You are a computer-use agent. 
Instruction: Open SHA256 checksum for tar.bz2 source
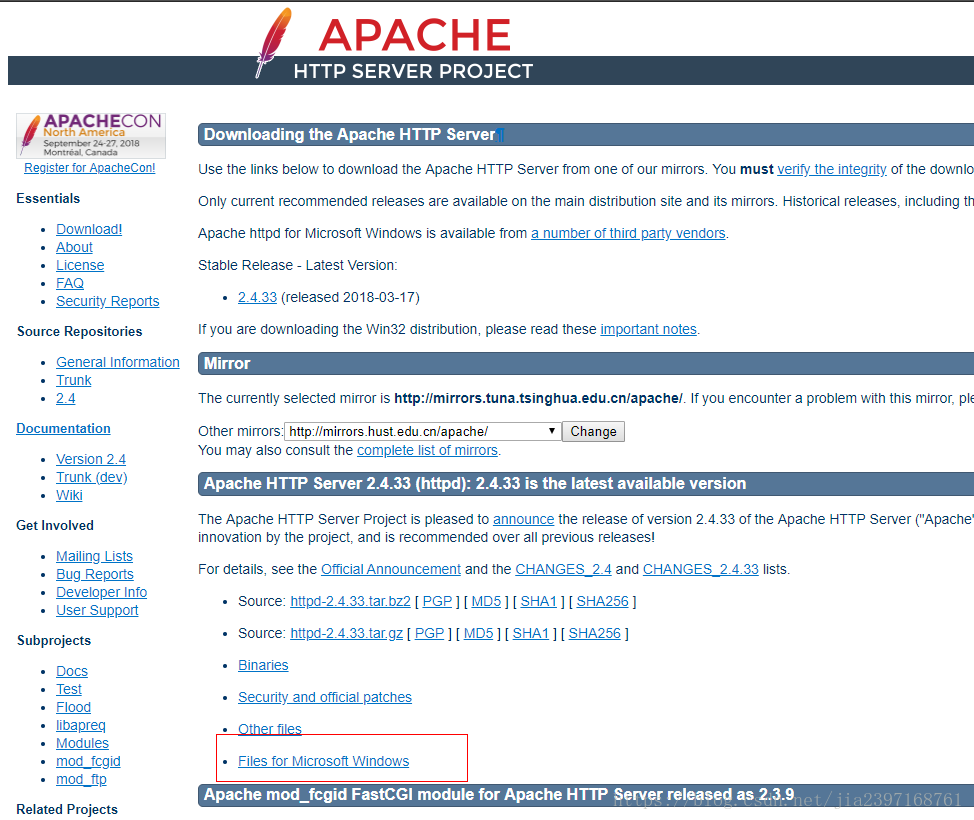pyautogui.click(x=603, y=601)
